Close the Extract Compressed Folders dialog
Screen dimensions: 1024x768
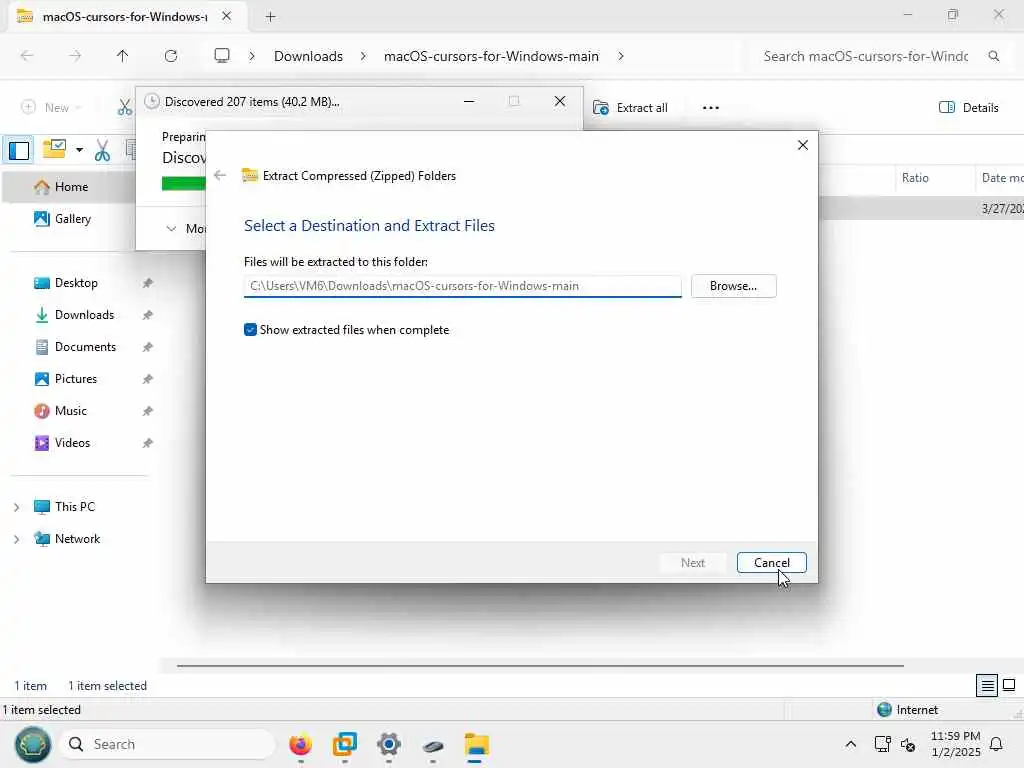pos(803,145)
